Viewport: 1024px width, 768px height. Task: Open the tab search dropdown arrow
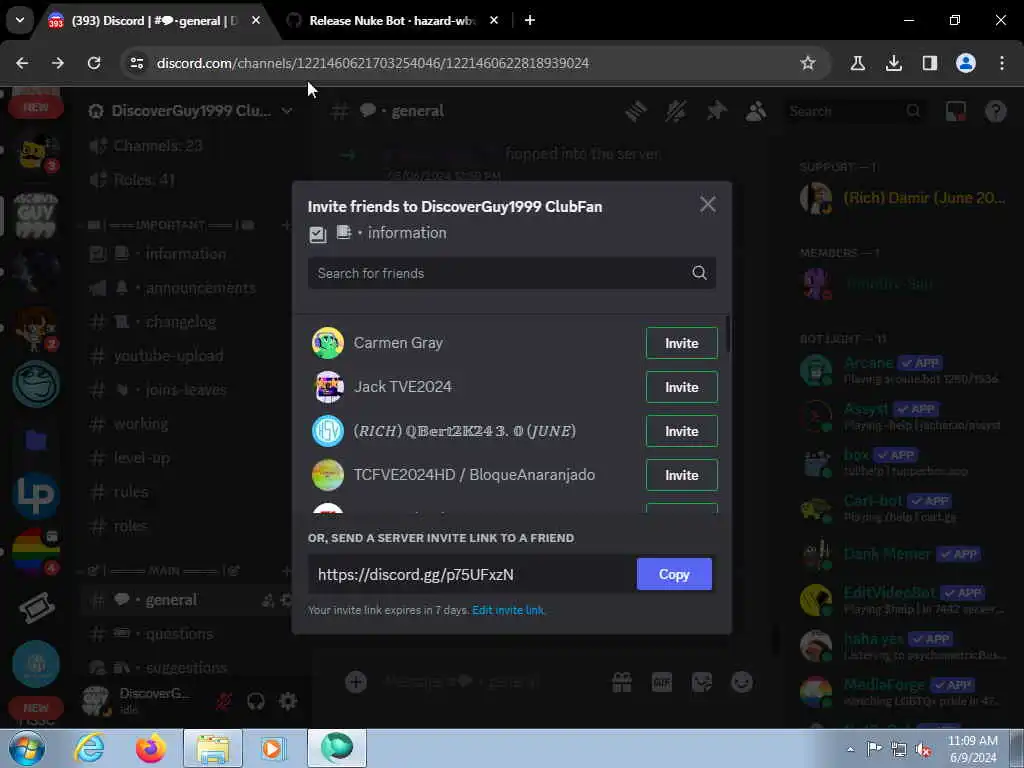tap(20, 20)
